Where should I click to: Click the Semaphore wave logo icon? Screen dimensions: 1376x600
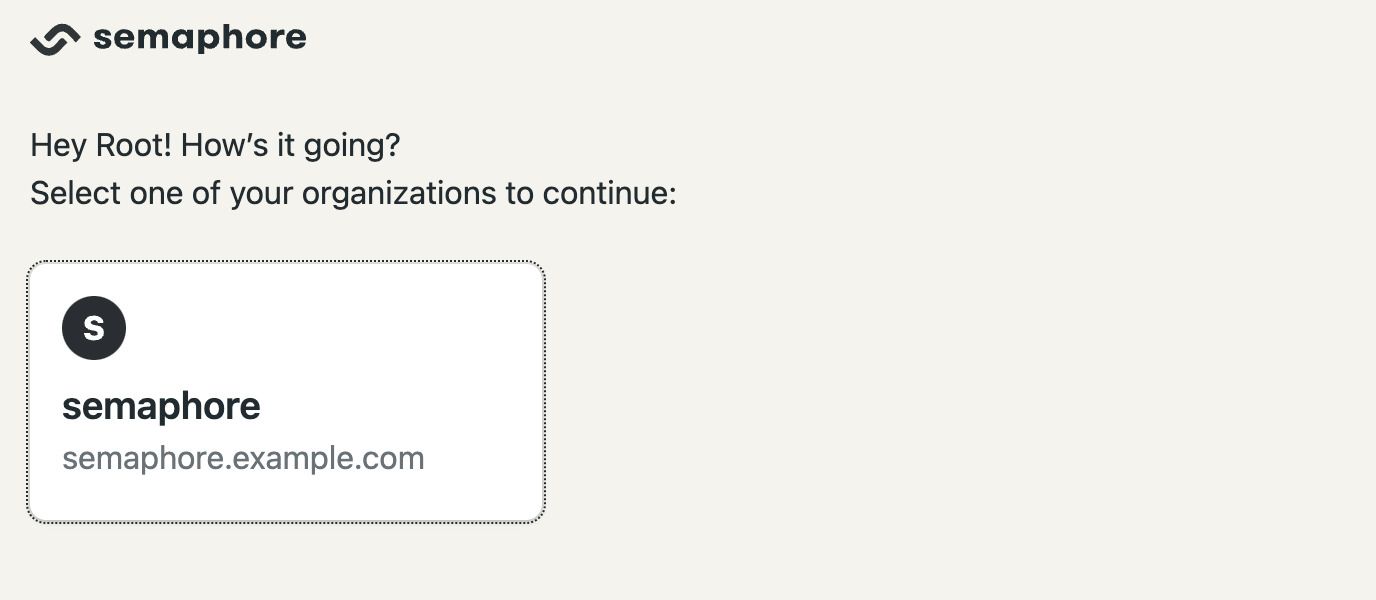point(55,39)
